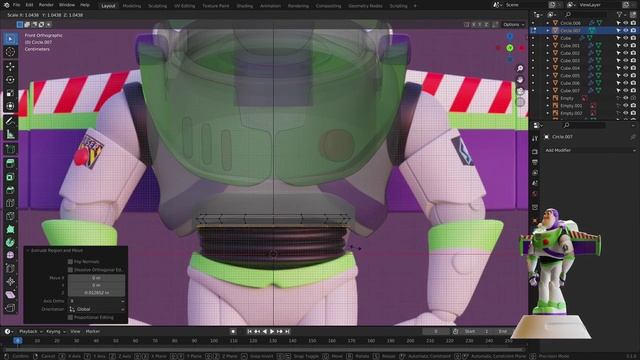The width and height of the screenshot is (640, 360).
Task: Select the Transform tool
Action: click(x=10, y=106)
